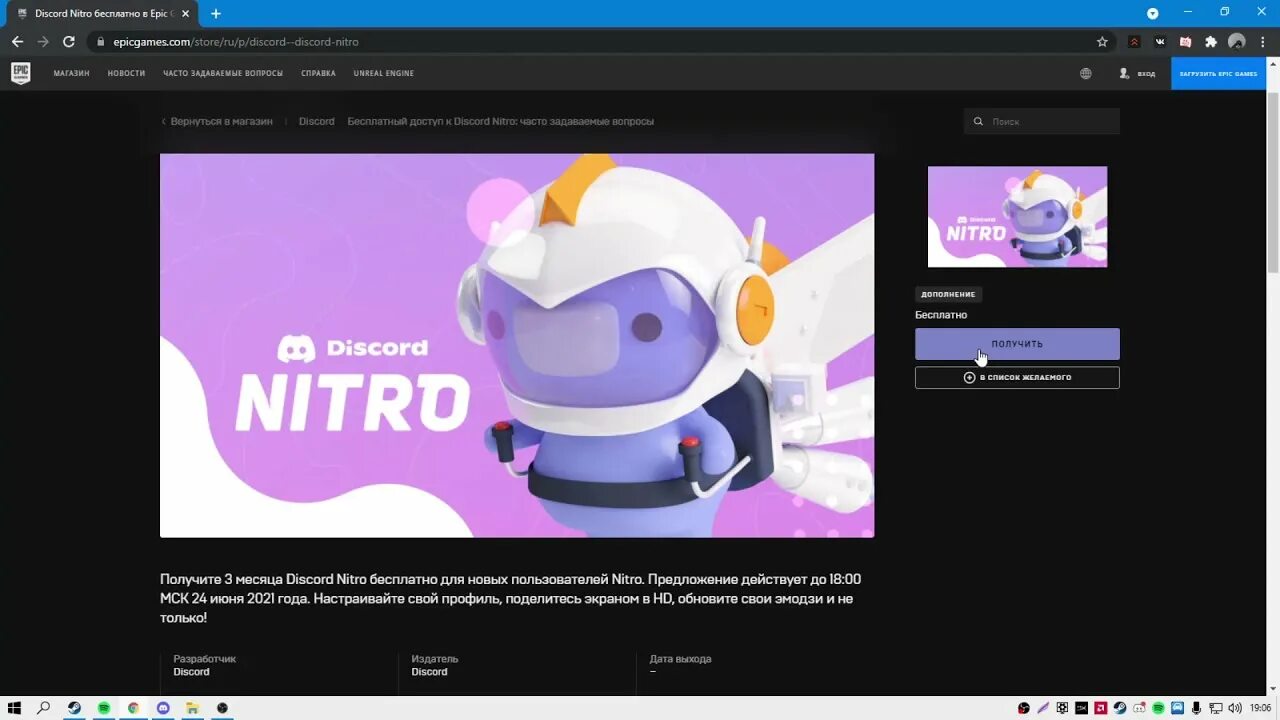Click the red chevron extension icon
The height and width of the screenshot is (720, 1280).
(x=1134, y=42)
